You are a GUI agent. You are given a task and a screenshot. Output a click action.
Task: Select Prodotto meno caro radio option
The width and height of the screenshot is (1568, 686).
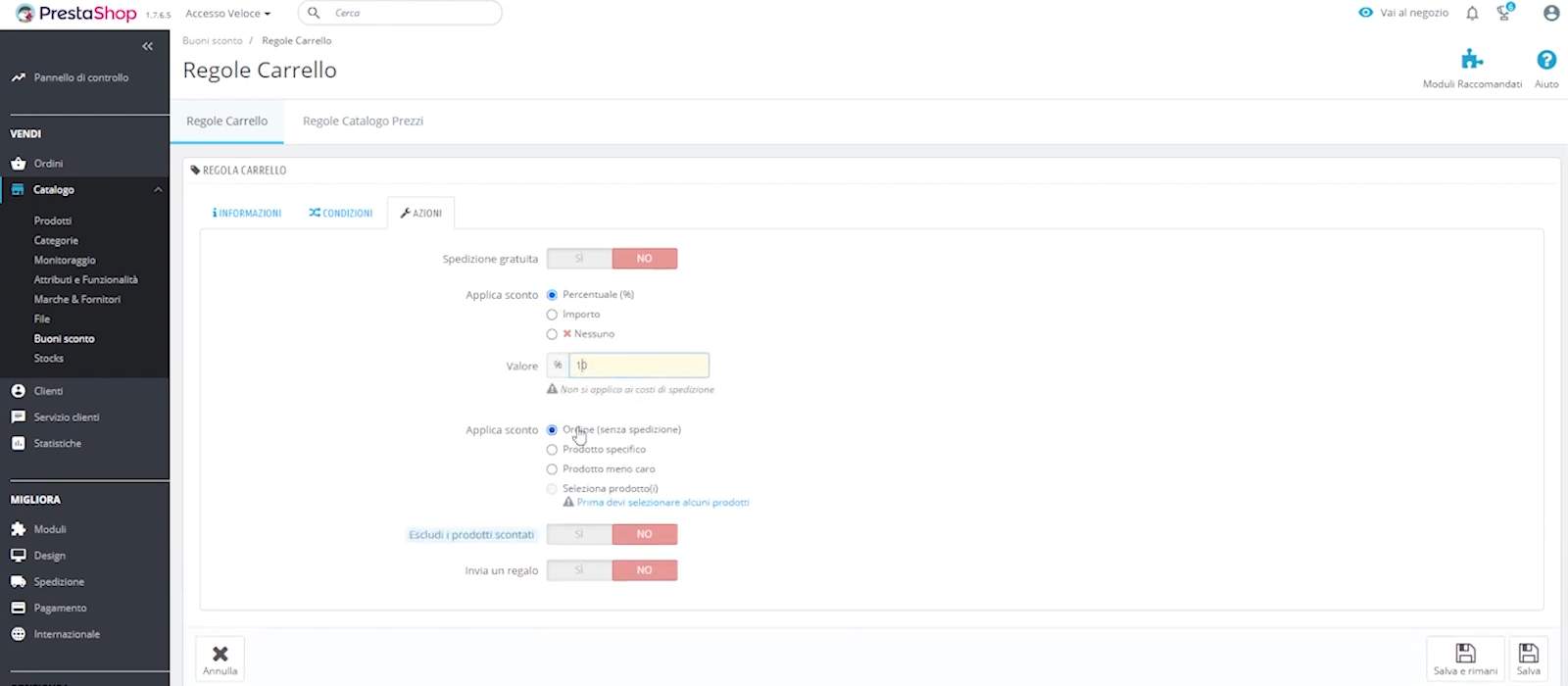(x=552, y=469)
